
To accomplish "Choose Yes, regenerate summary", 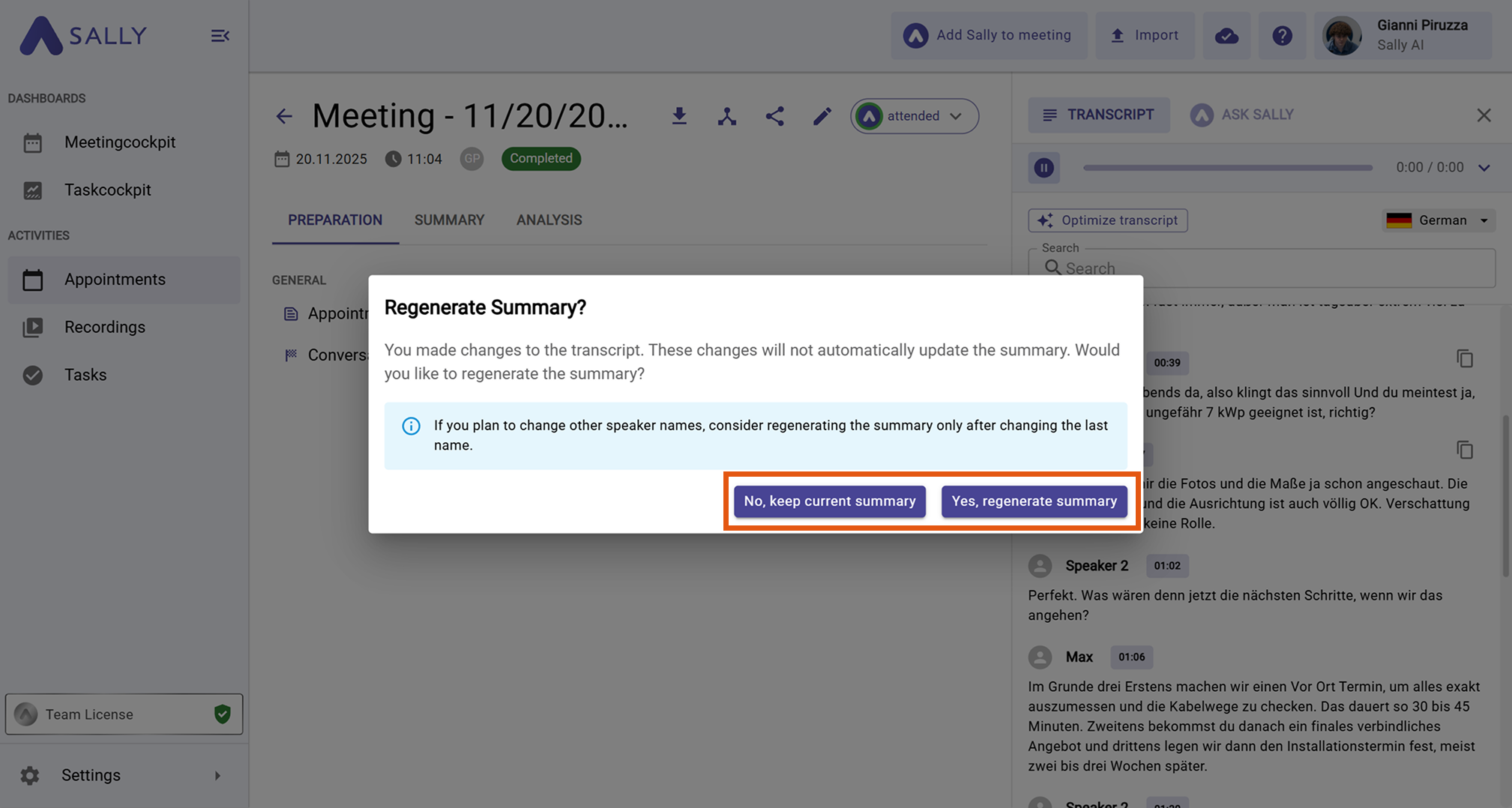I will pos(1034,501).
